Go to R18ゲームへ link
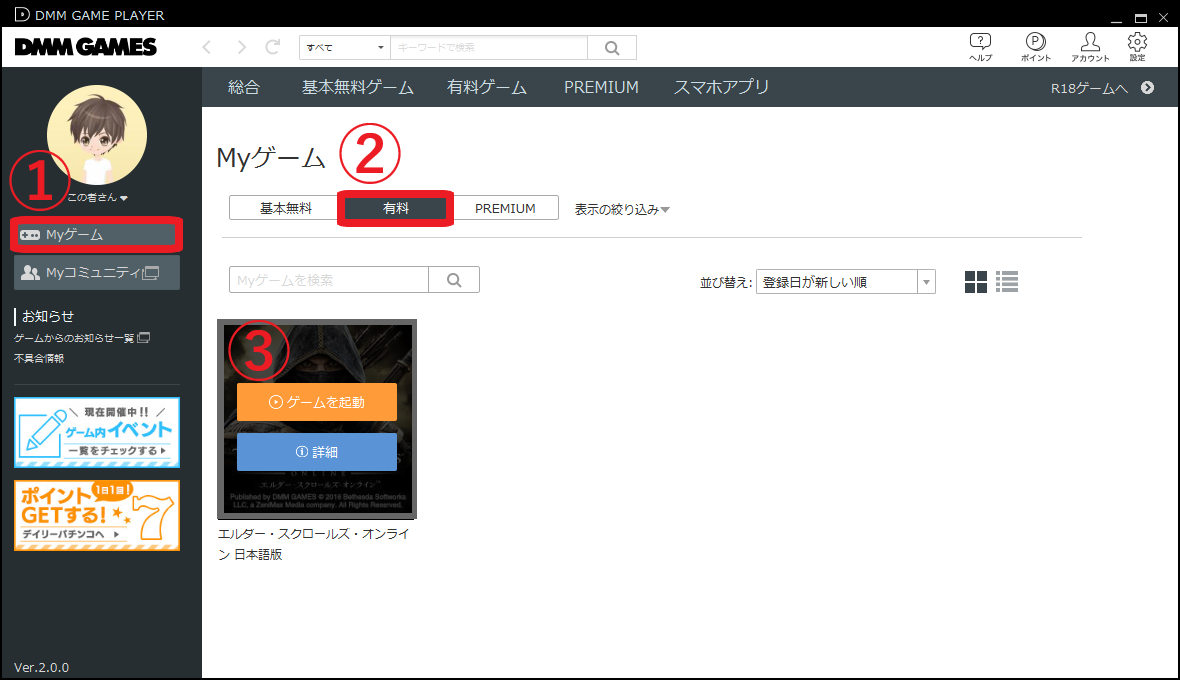 (1102, 88)
